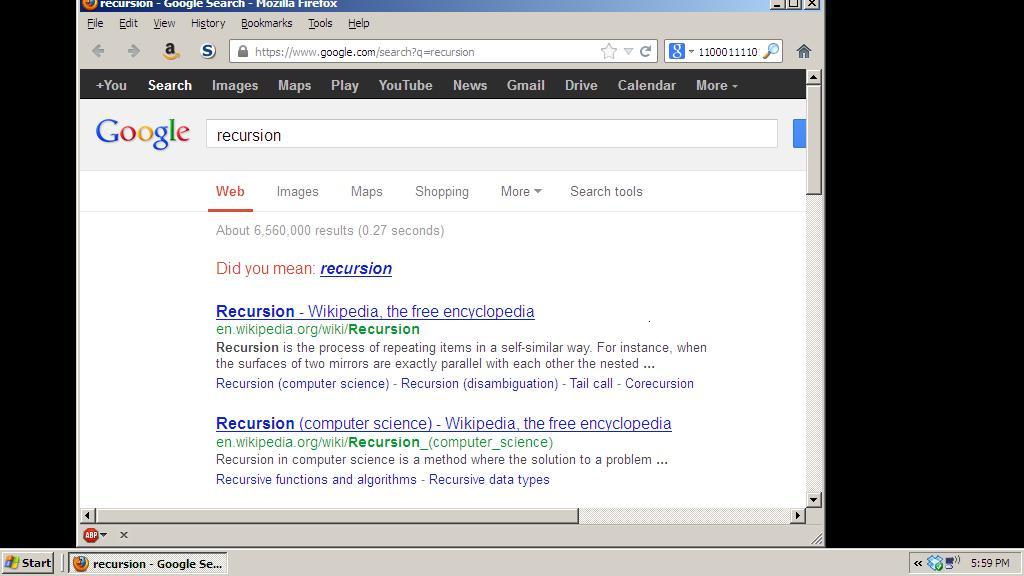Click the Google logo
This screenshot has height=576, width=1024.
pyautogui.click(x=143, y=133)
